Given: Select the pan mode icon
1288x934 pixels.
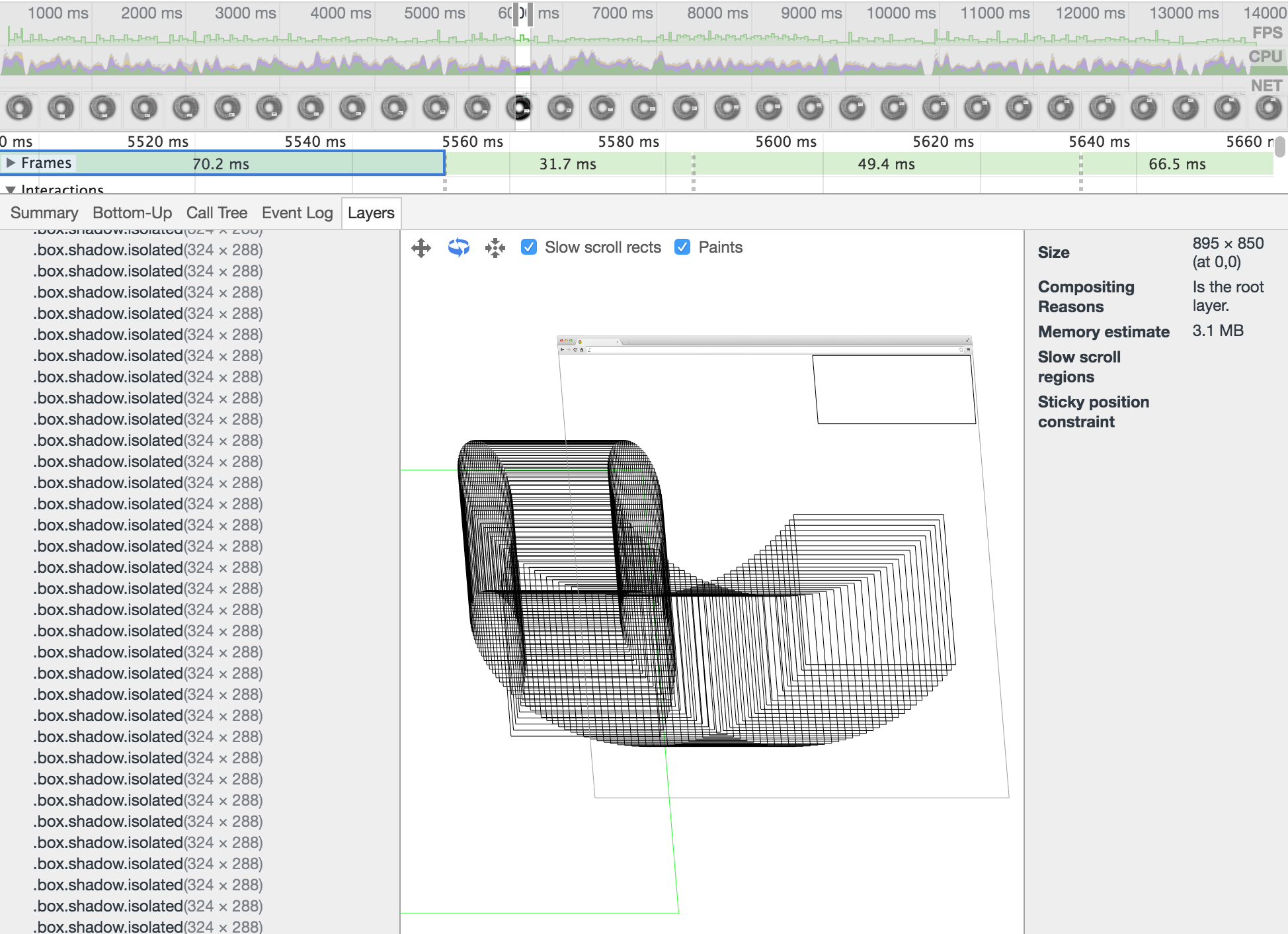Looking at the screenshot, I should tap(421, 248).
